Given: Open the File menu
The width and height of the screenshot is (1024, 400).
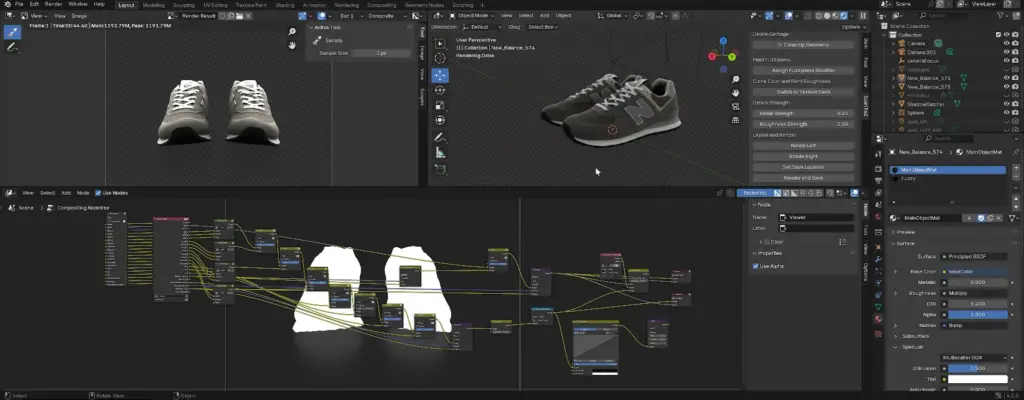Looking at the screenshot, I should [x=19, y=4].
